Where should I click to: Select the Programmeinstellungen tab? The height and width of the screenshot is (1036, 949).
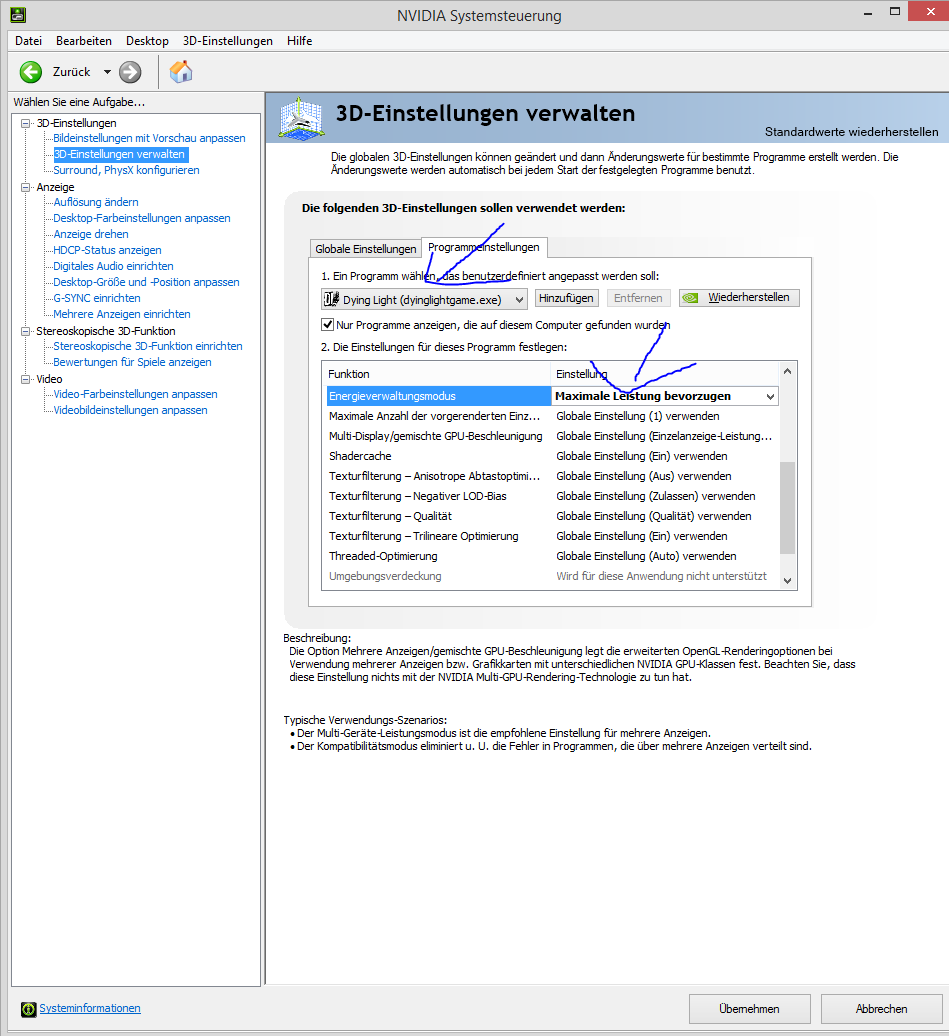484,247
